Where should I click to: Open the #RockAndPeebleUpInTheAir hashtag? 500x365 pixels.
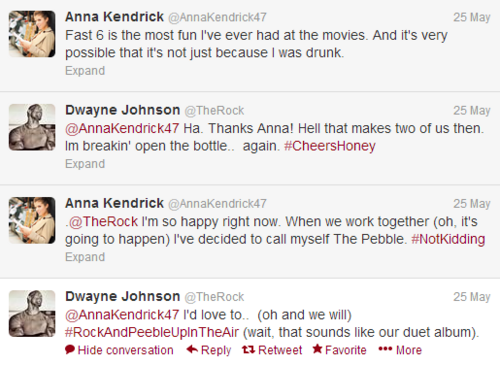click(152, 332)
